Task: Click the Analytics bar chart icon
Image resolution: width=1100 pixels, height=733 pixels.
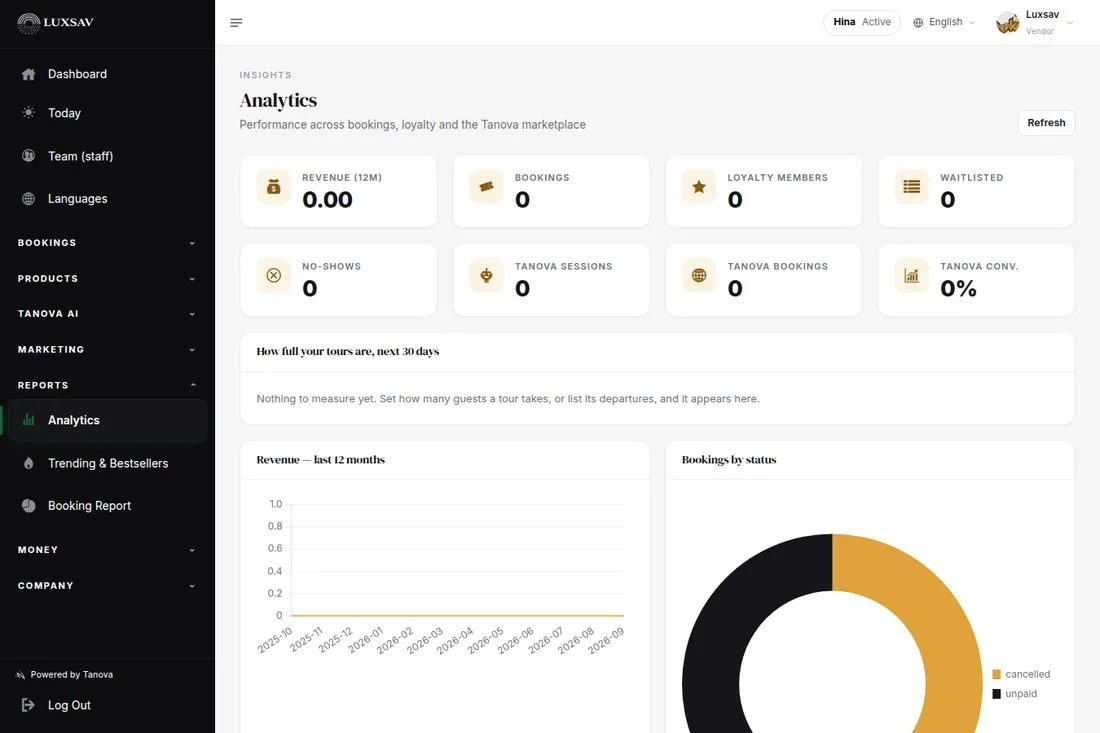Action: (28, 420)
